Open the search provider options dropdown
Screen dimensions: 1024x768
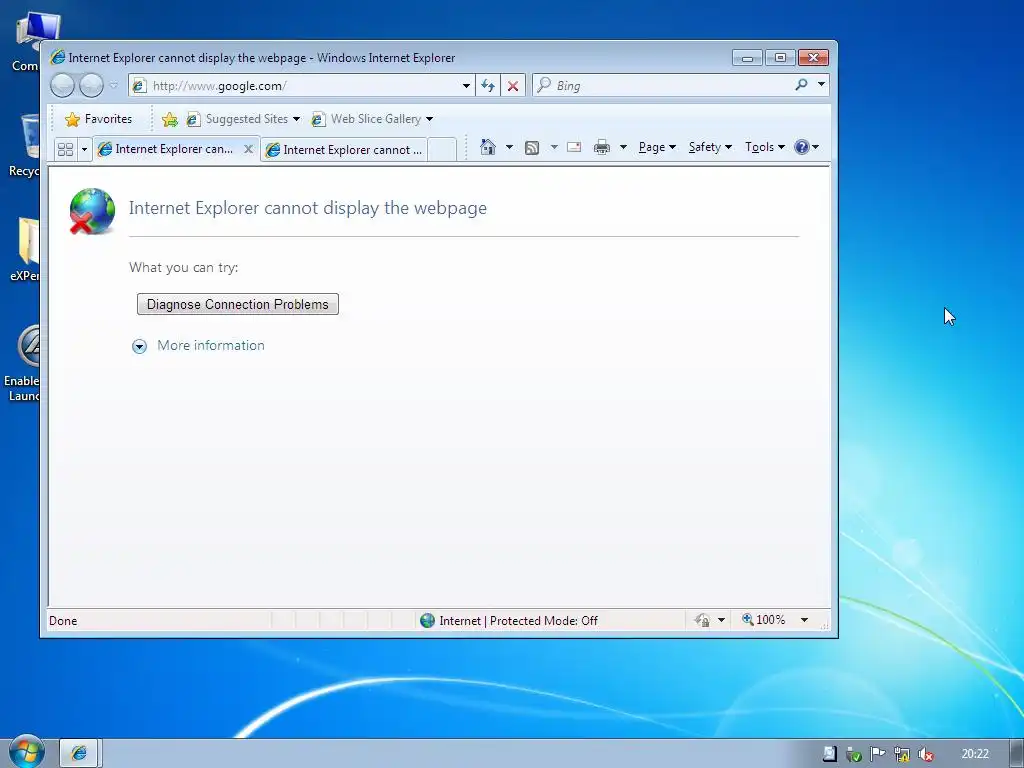821,85
